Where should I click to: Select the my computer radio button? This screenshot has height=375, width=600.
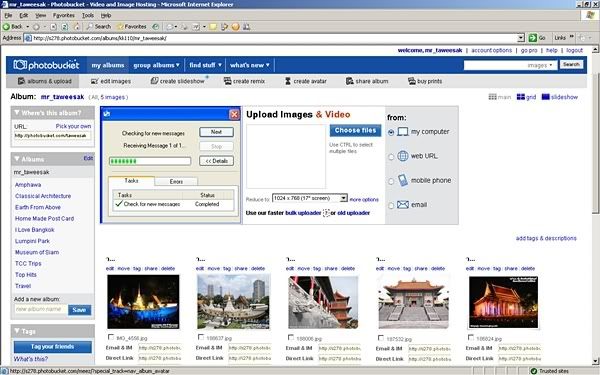click(x=391, y=132)
